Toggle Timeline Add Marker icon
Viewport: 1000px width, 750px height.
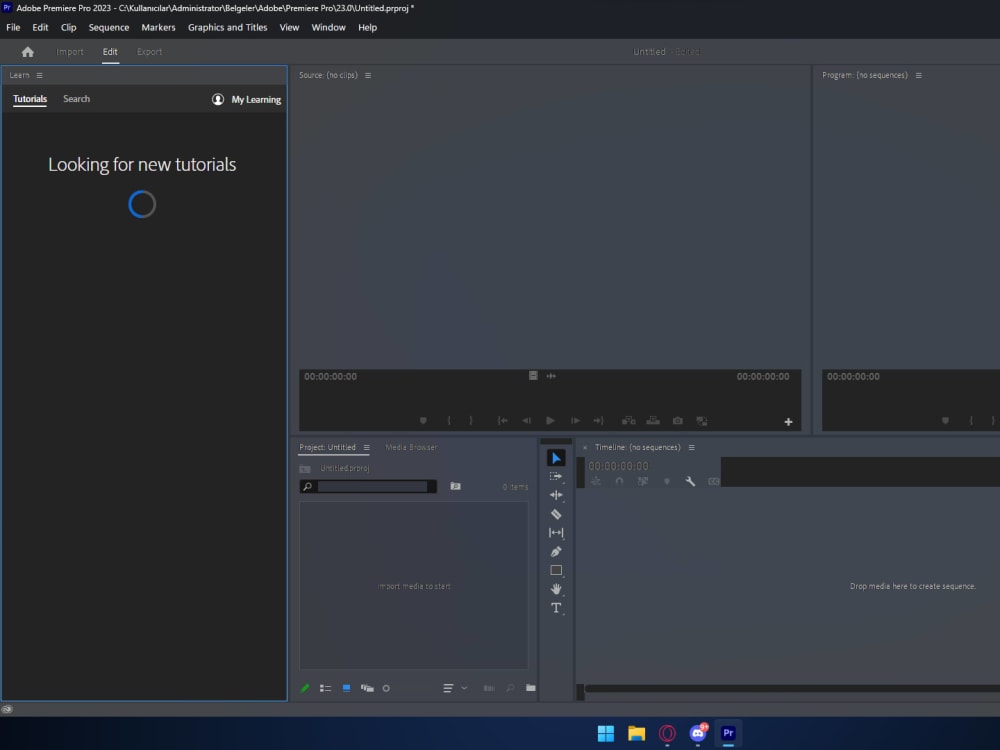[x=667, y=482]
